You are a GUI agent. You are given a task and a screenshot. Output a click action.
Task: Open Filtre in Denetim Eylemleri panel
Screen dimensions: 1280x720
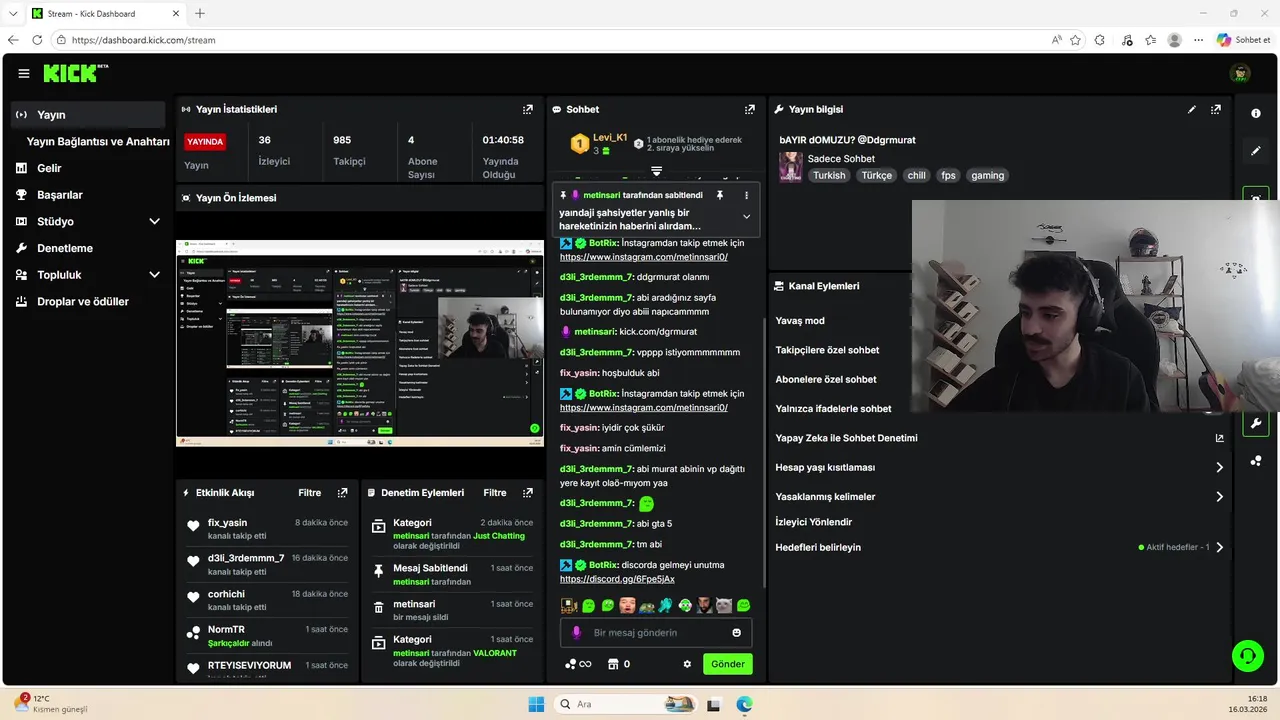pos(495,493)
